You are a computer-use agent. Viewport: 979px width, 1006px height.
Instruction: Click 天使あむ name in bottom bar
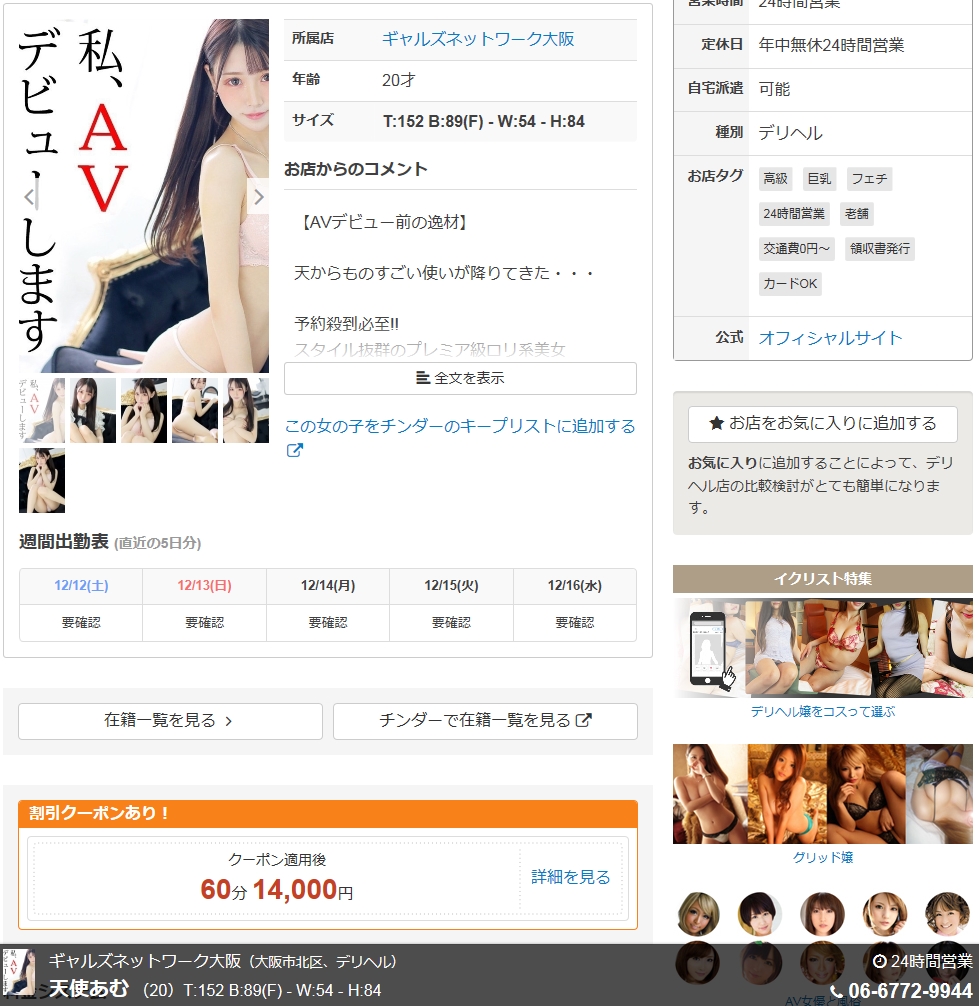pos(89,989)
